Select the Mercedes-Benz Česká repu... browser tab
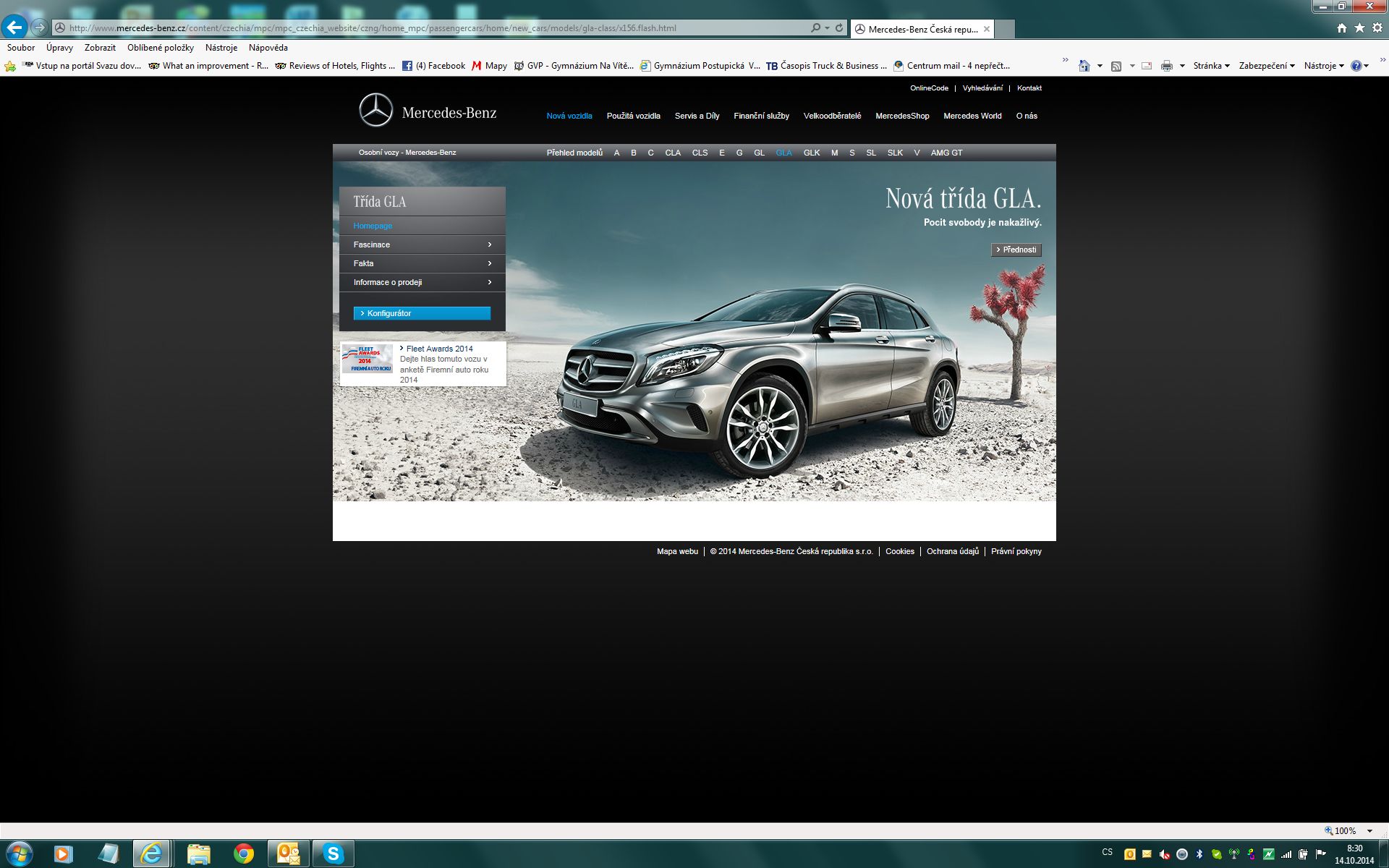 click(x=922, y=29)
